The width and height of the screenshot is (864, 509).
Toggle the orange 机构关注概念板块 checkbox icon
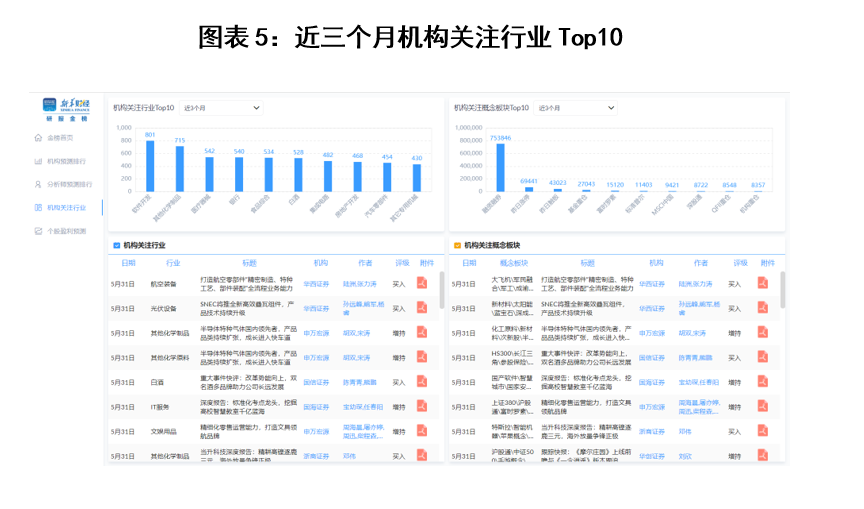tap(457, 245)
